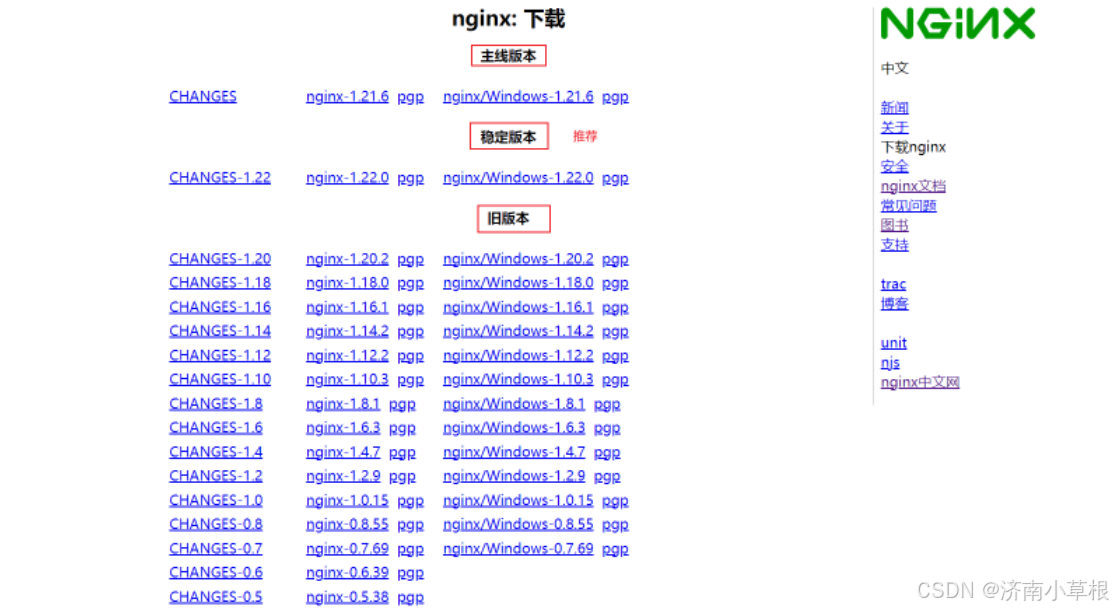Download nginx-1.20.2
Image resolution: width=1113 pixels, height=610 pixels.
coord(347,259)
